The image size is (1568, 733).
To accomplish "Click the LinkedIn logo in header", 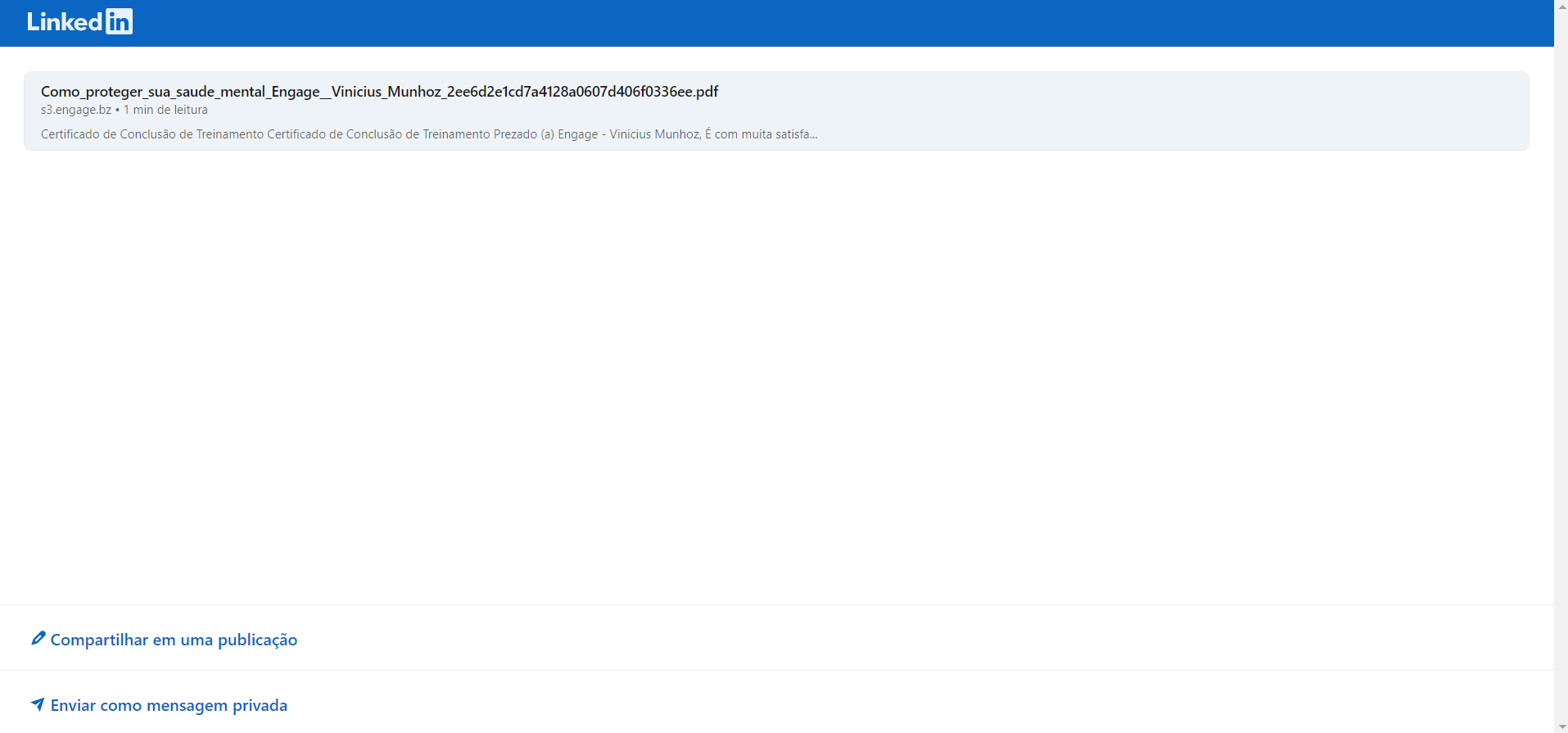I will tap(79, 21).
